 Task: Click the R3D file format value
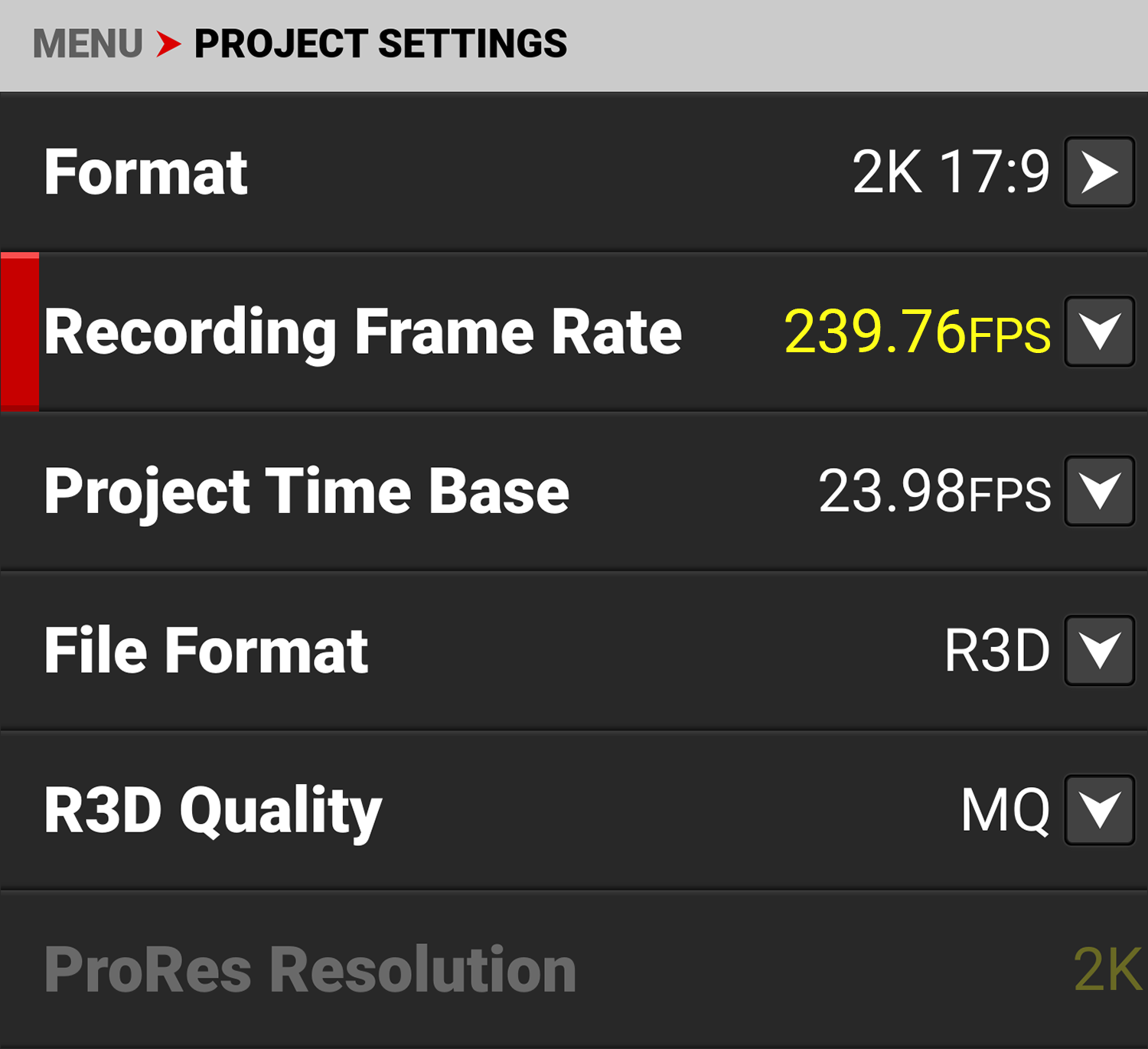point(996,650)
